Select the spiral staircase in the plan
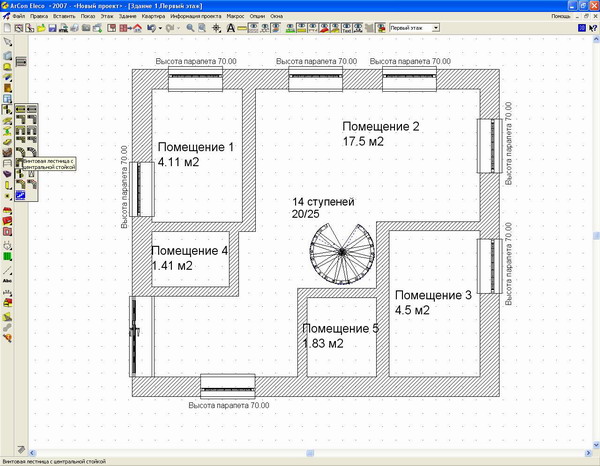The width and height of the screenshot is (600, 466). (342, 254)
